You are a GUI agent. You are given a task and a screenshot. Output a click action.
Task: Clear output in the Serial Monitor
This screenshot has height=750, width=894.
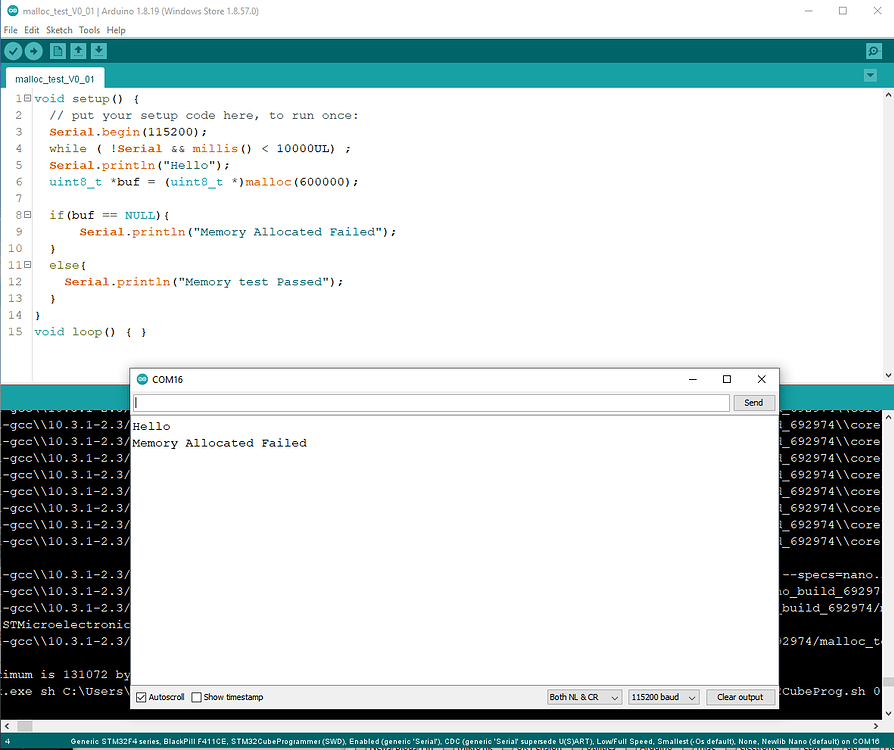pyautogui.click(x=740, y=697)
